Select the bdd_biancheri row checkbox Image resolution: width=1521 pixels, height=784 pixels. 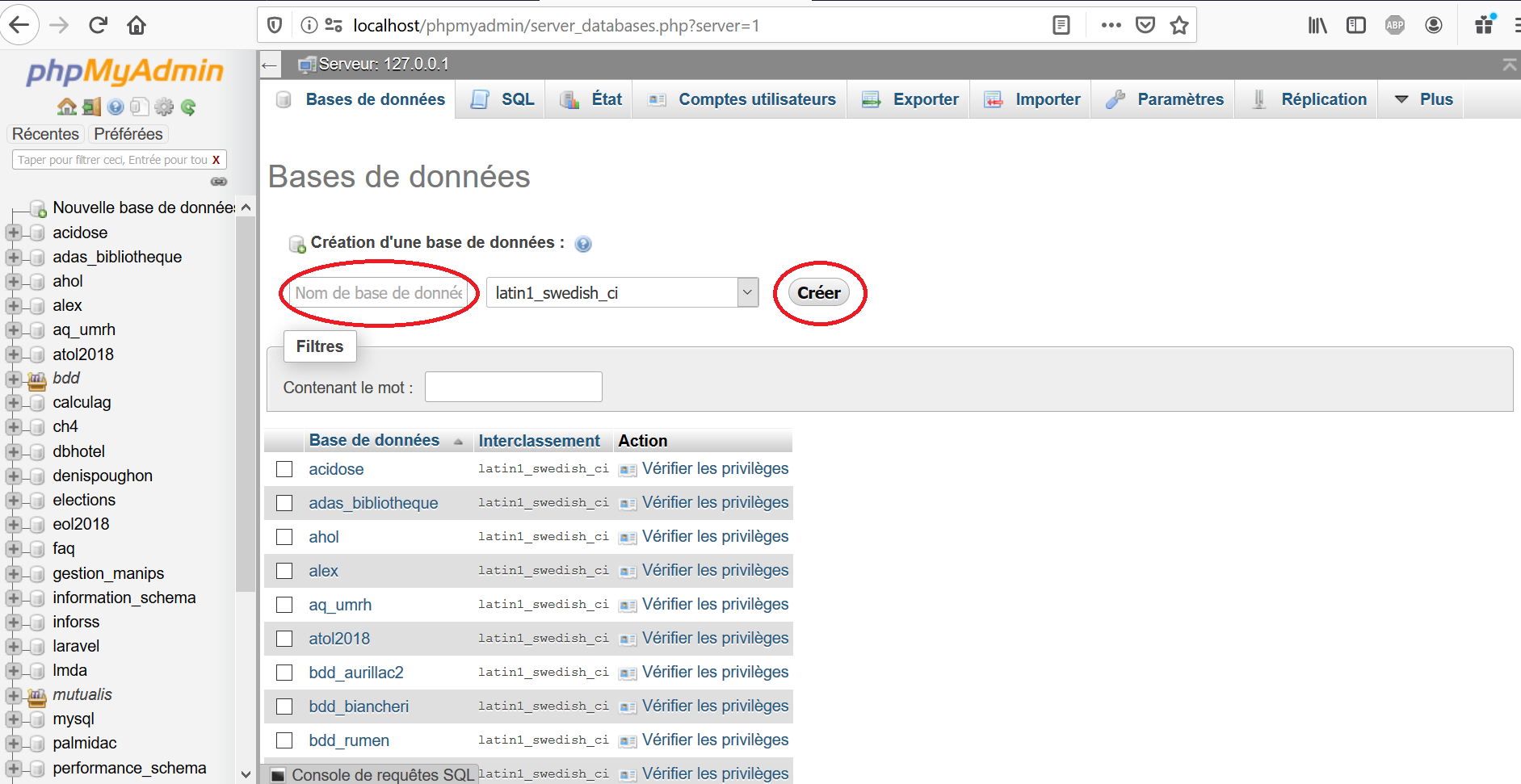(284, 706)
